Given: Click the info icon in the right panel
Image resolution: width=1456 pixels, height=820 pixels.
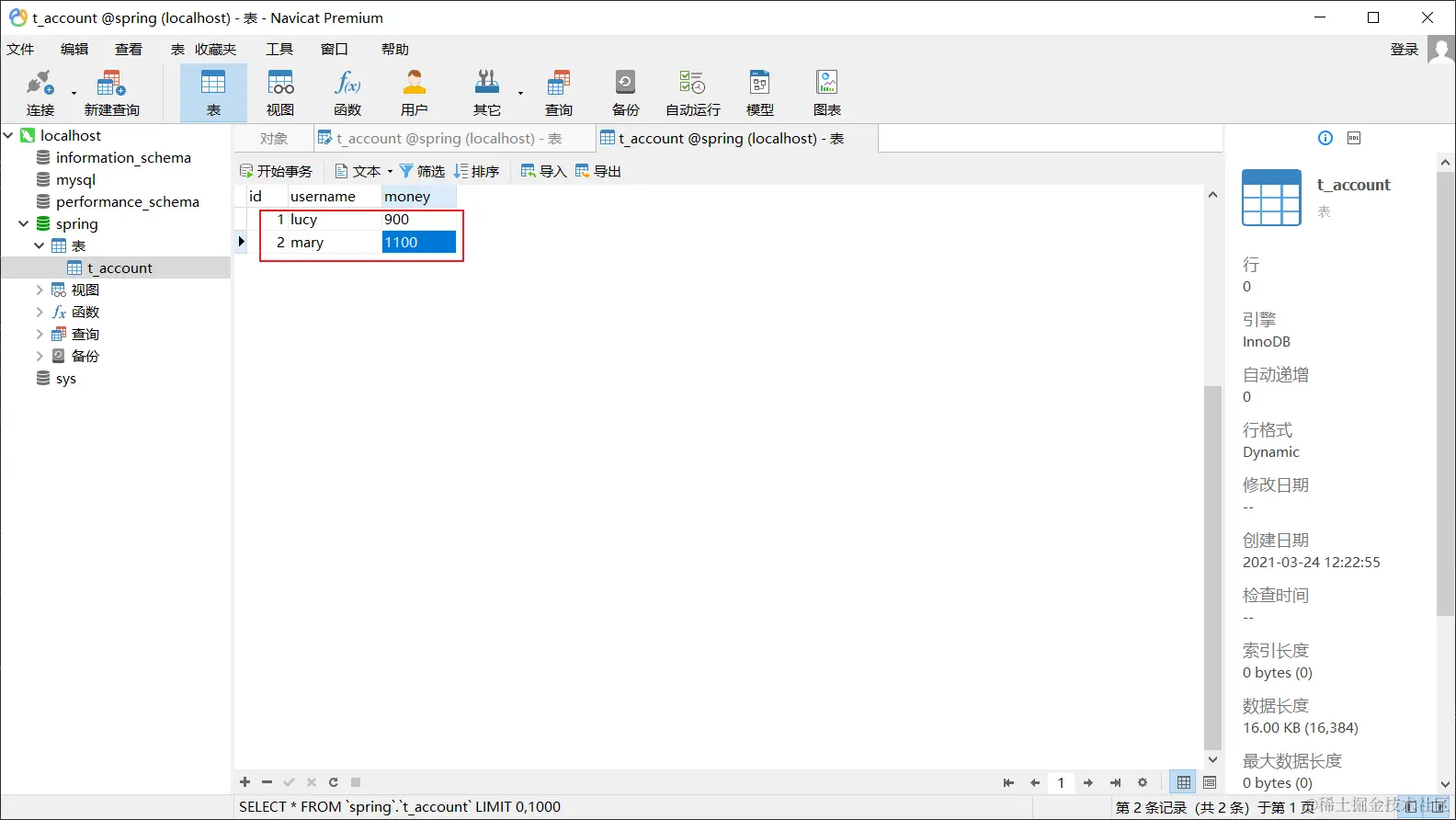Looking at the screenshot, I should [1325, 138].
